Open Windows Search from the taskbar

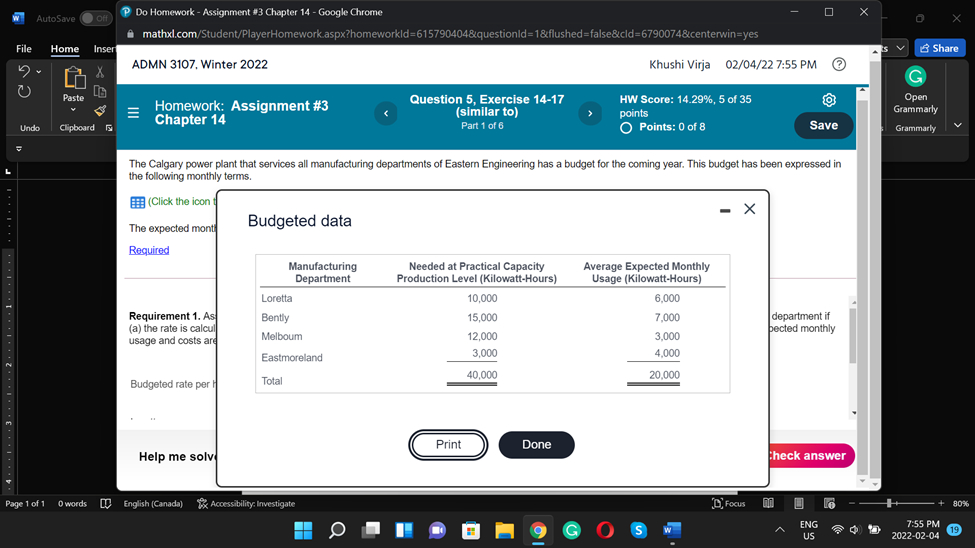coord(337,531)
